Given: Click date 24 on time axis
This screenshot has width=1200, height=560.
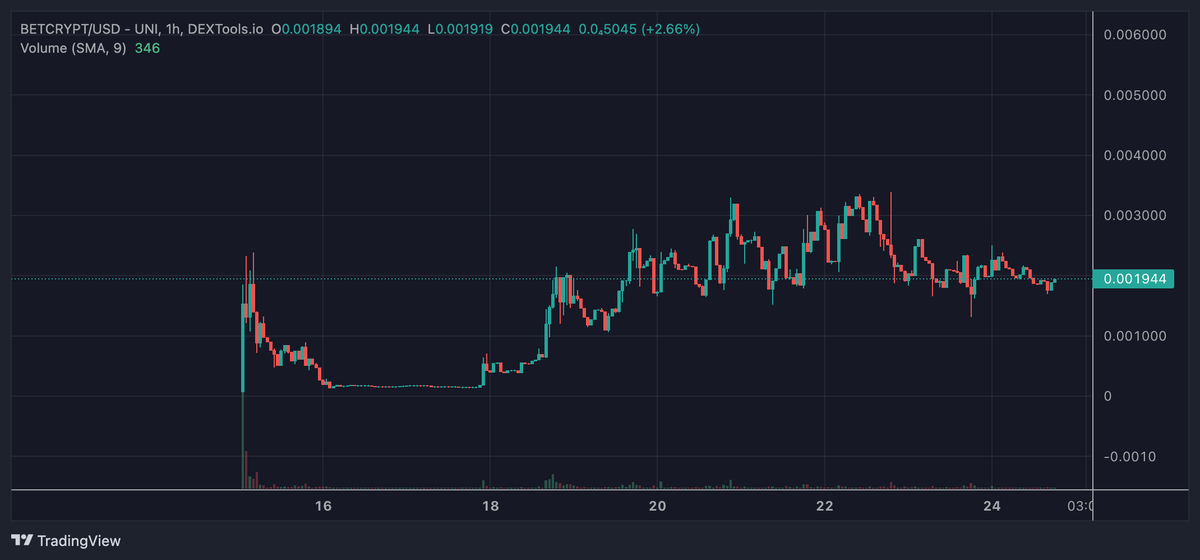Looking at the screenshot, I should coord(992,507).
